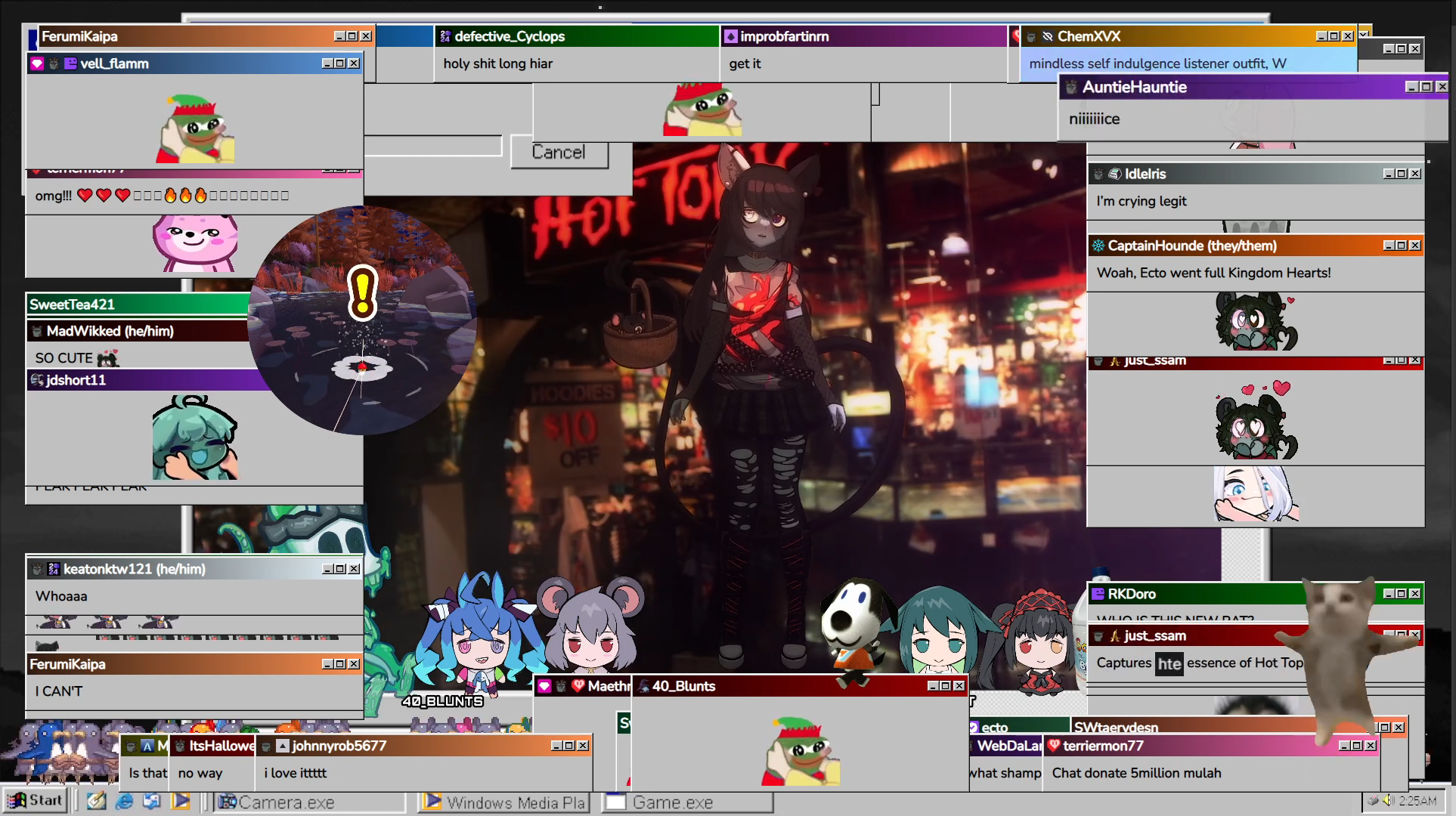Close the CaptainHounde chat window
The image size is (1456, 816).
(x=1414, y=246)
